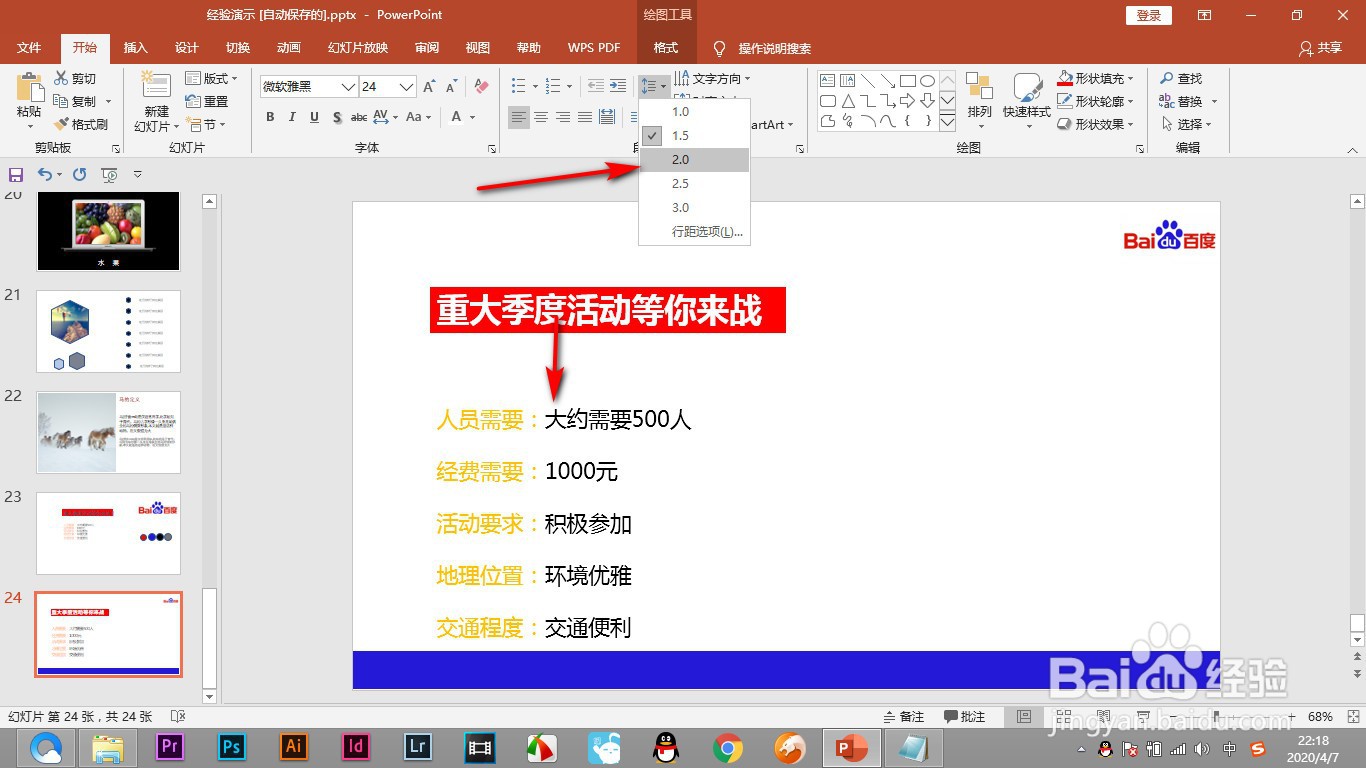Click the Increase indent button

click(x=619, y=87)
